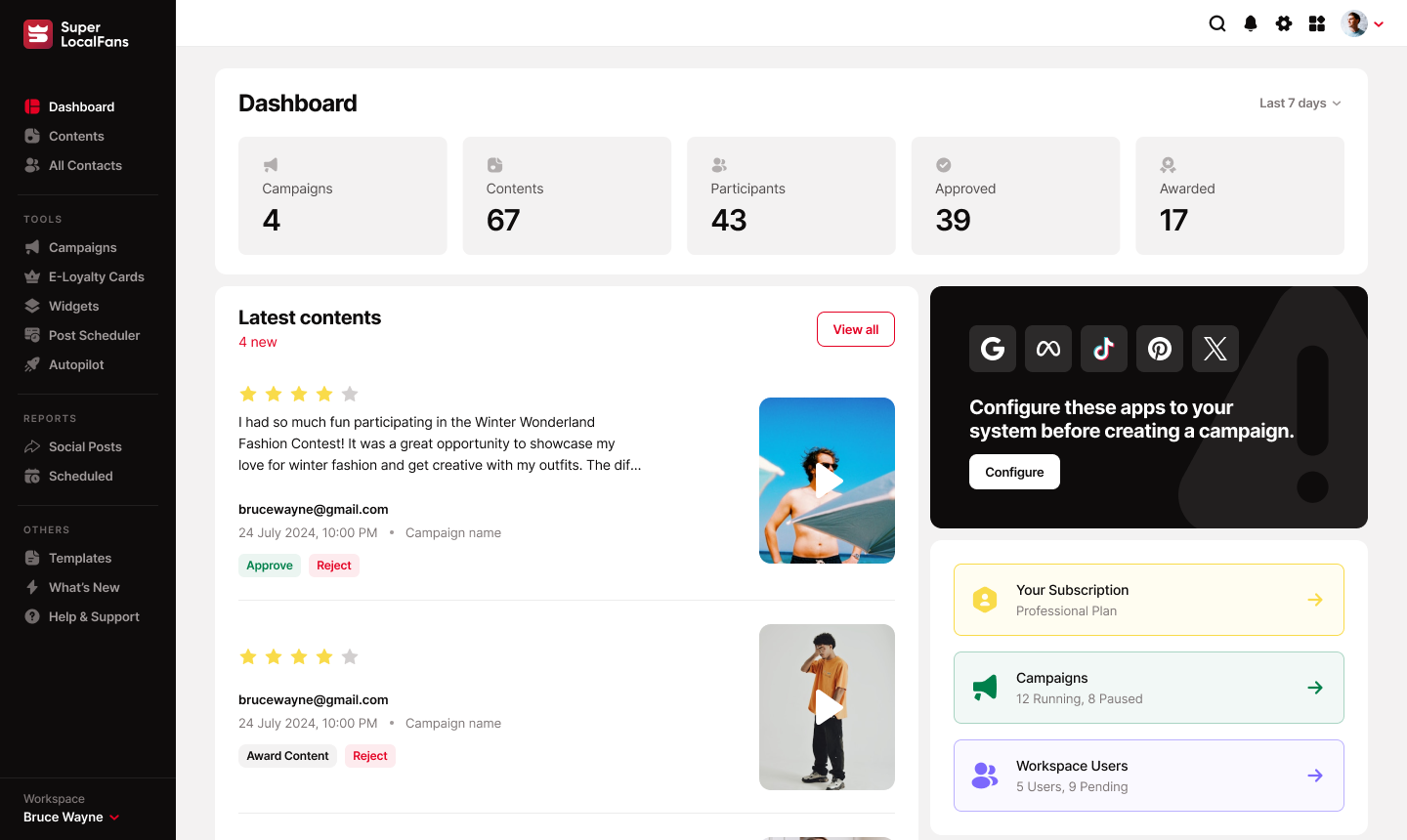Play the beach video thumbnail

827,481
